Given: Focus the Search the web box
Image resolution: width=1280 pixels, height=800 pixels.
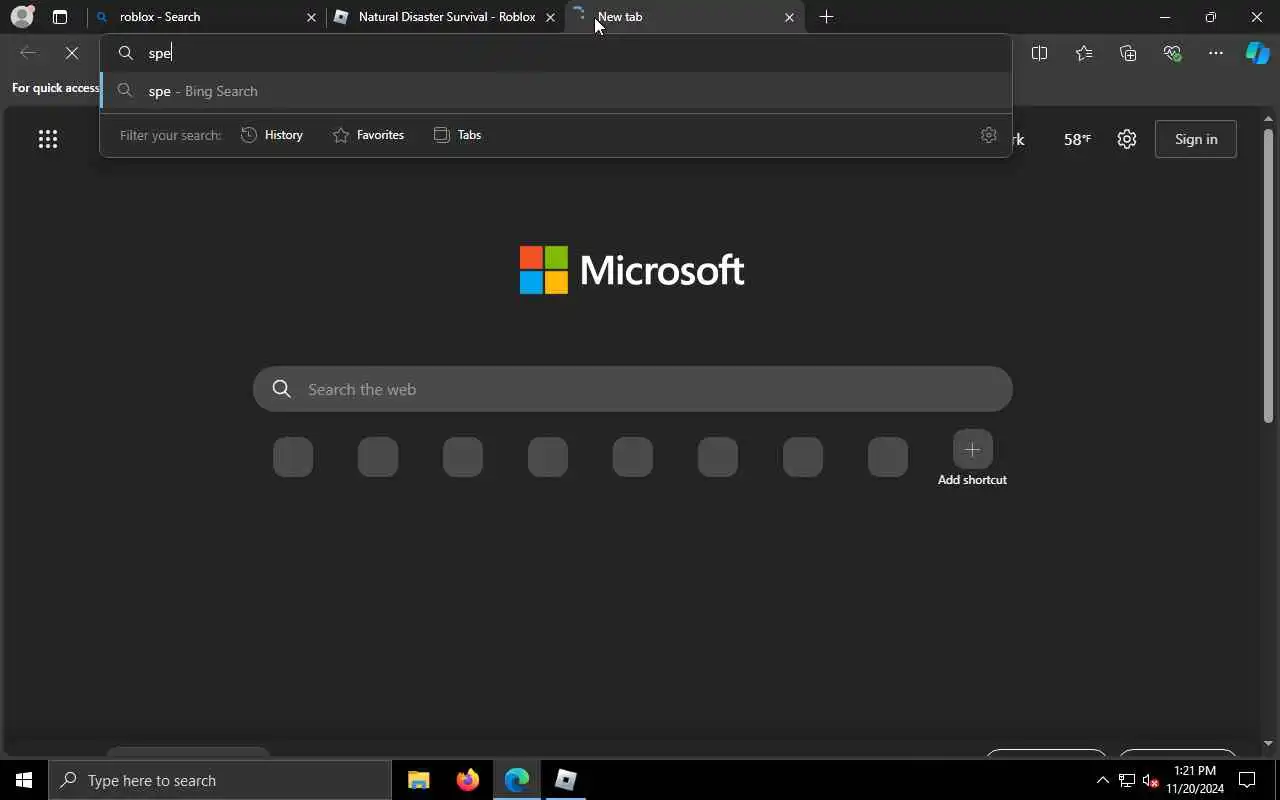Looking at the screenshot, I should pyautogui.click(x=633, y=389).
